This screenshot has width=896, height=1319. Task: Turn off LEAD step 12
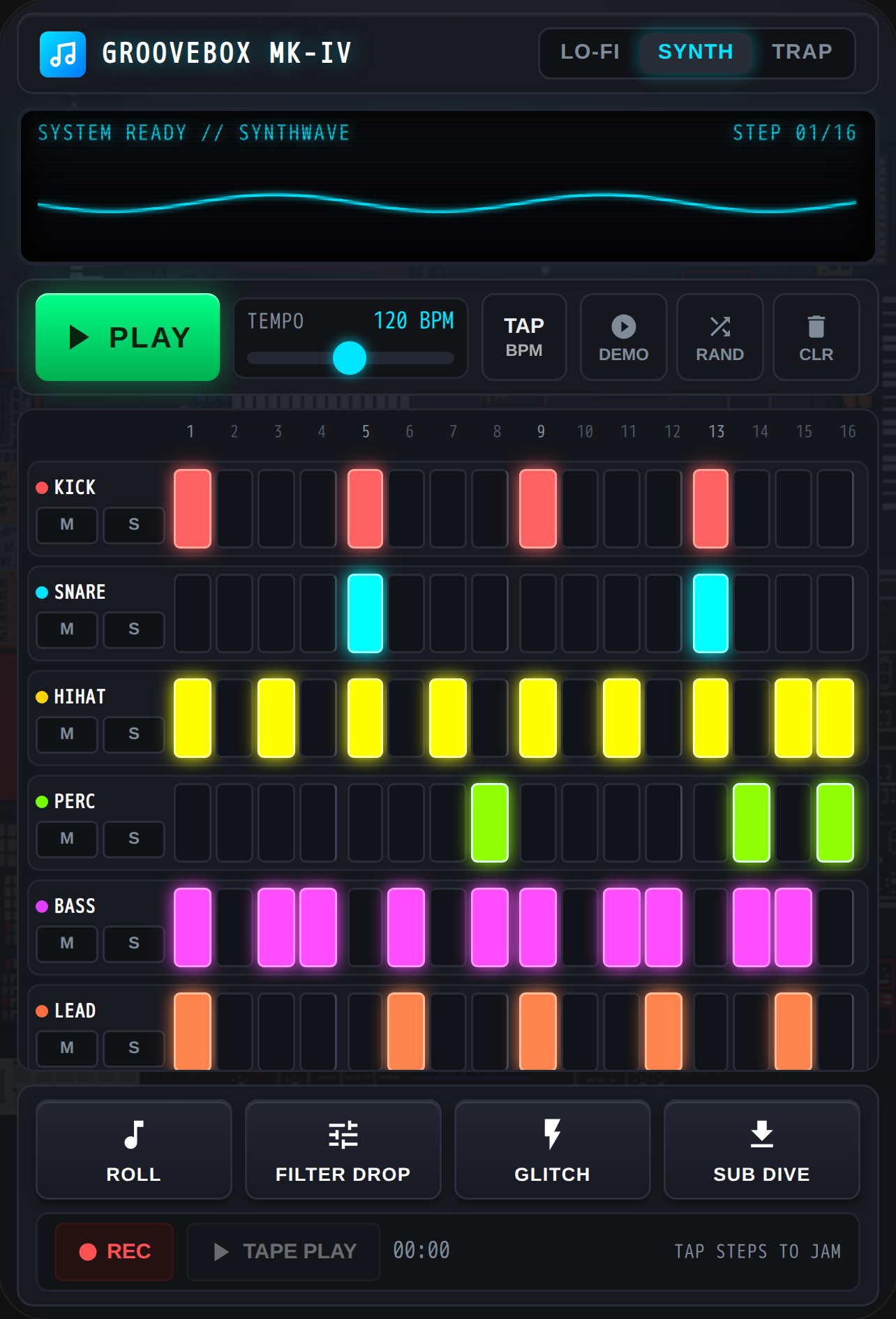tap(664, 1031)
